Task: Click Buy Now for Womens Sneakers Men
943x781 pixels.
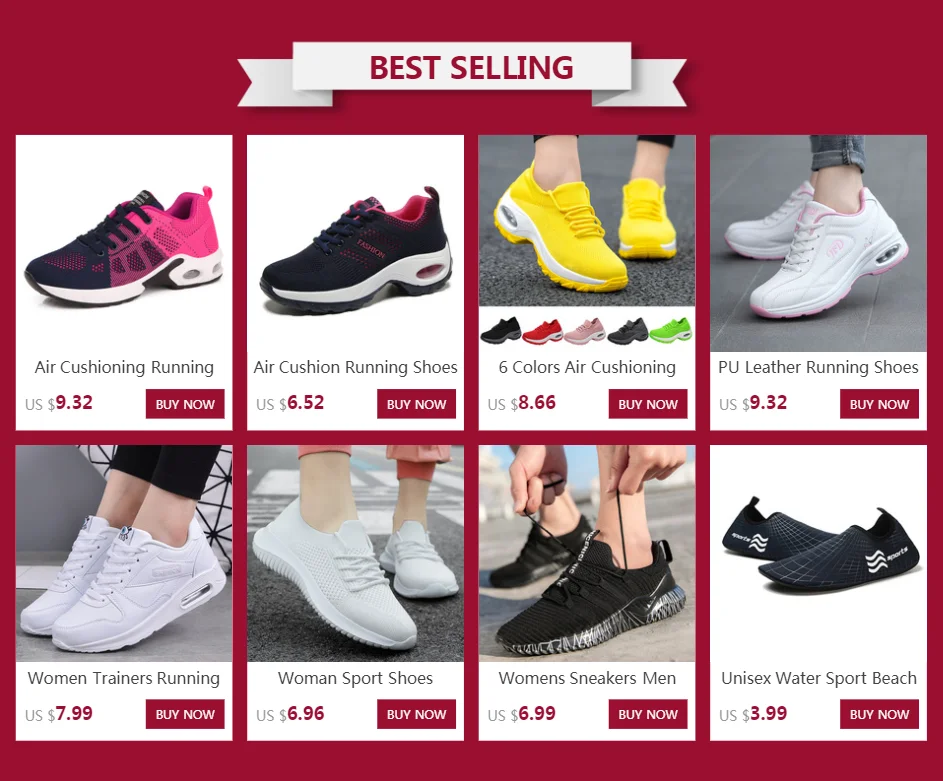Action: coord(648,714)
